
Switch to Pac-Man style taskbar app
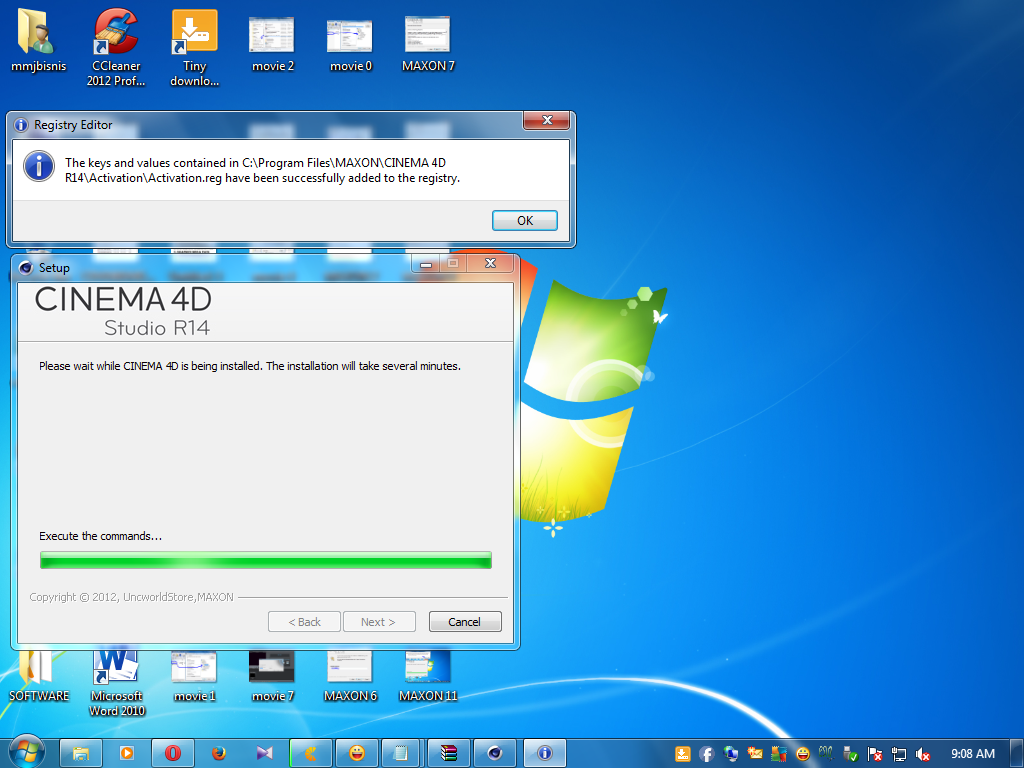click(x=311, y=754)
